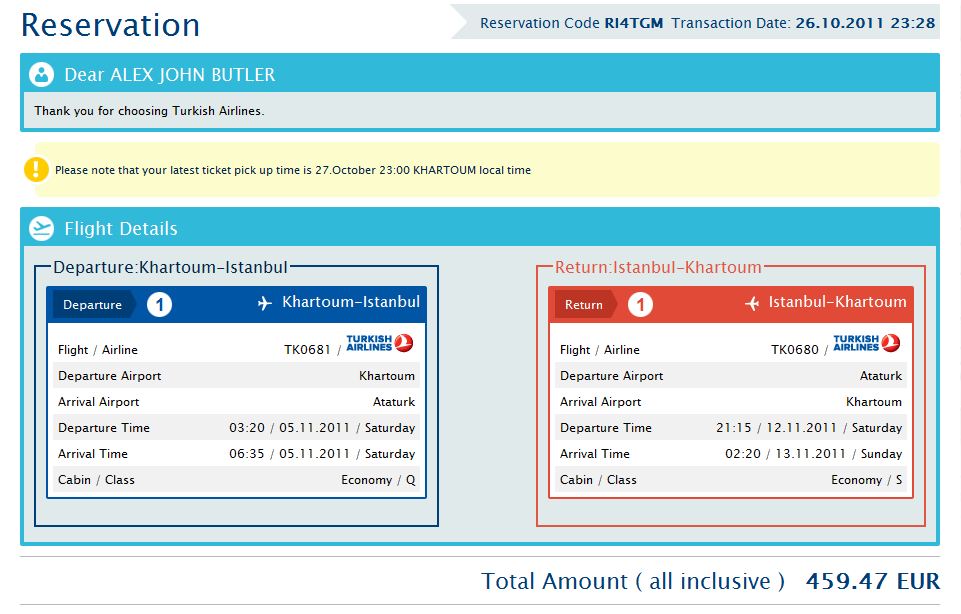Screen dimensions: 961x614
Task: Click departure airport value Ataturk in return flight
Action: (881, 376)
